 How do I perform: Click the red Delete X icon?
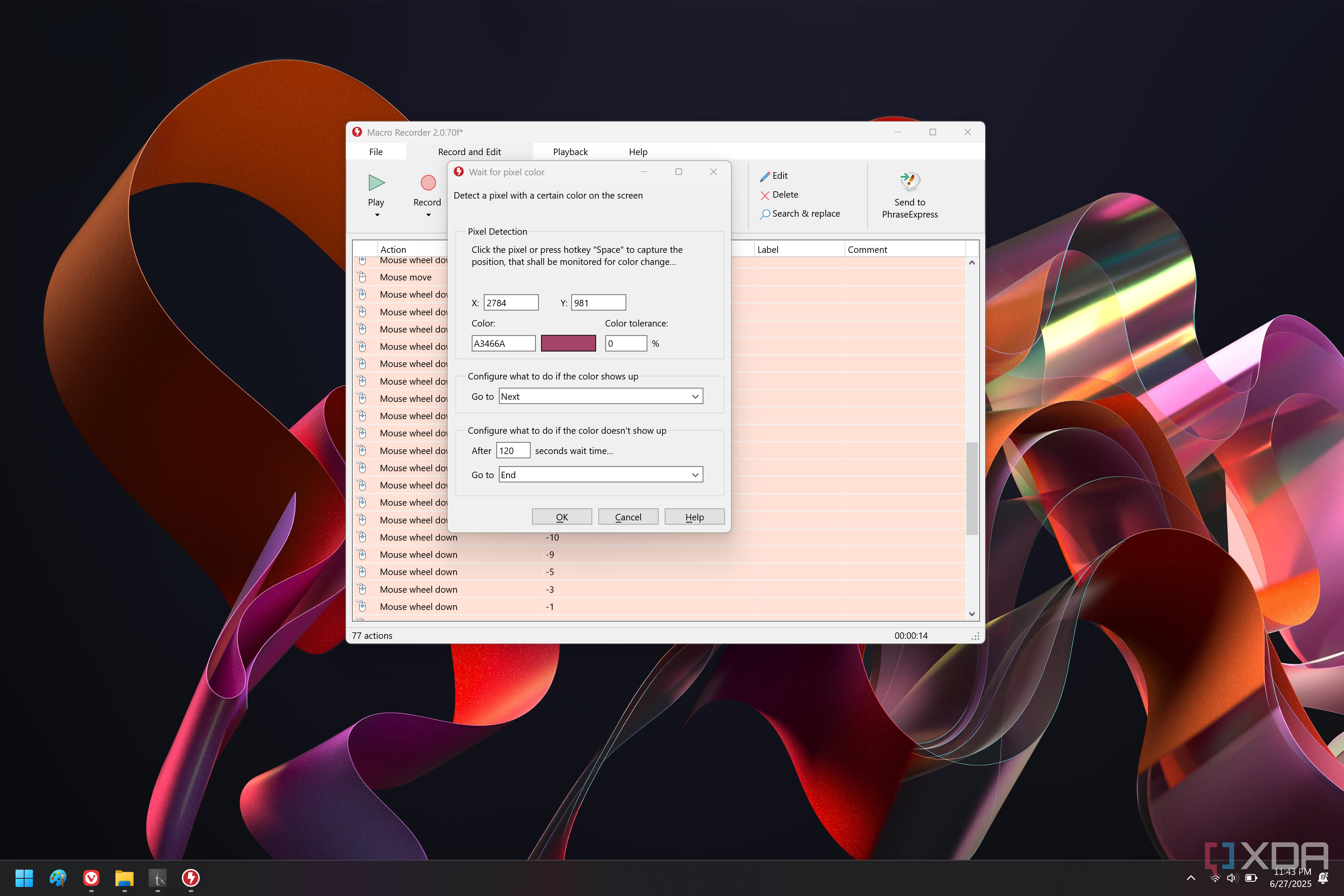click(765, 196)
